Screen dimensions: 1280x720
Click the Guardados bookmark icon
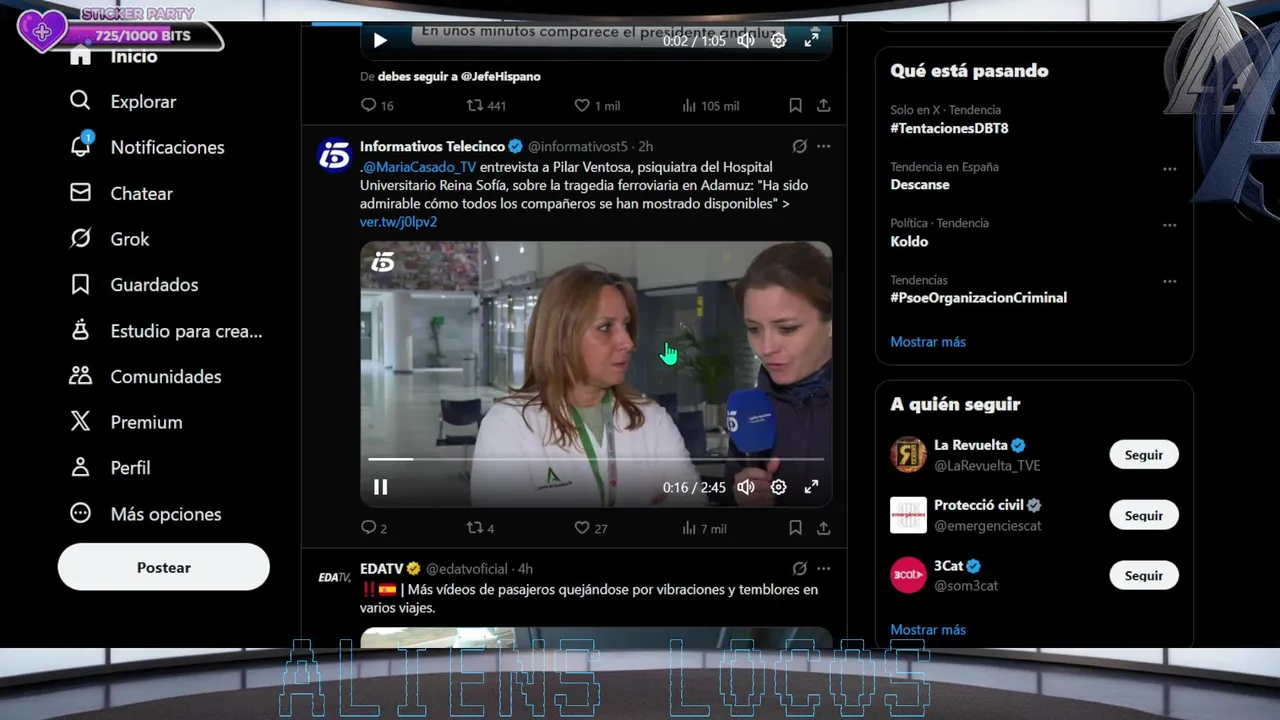(x=80, y=285)
